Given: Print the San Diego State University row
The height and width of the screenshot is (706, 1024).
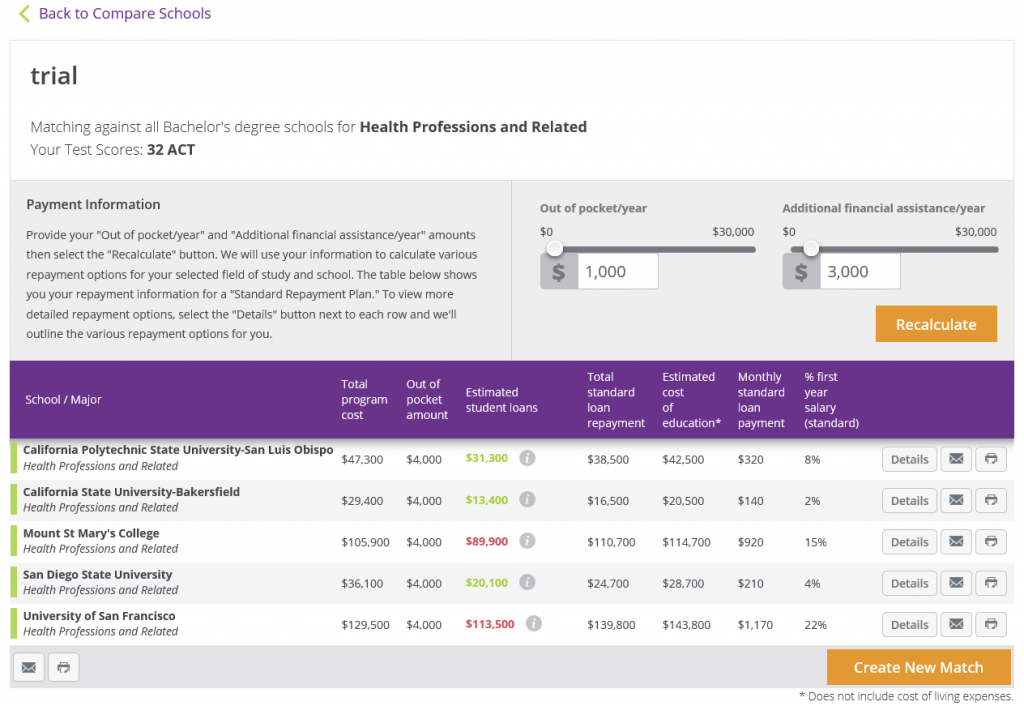Looking at the screenshot, I should [991, 583].
